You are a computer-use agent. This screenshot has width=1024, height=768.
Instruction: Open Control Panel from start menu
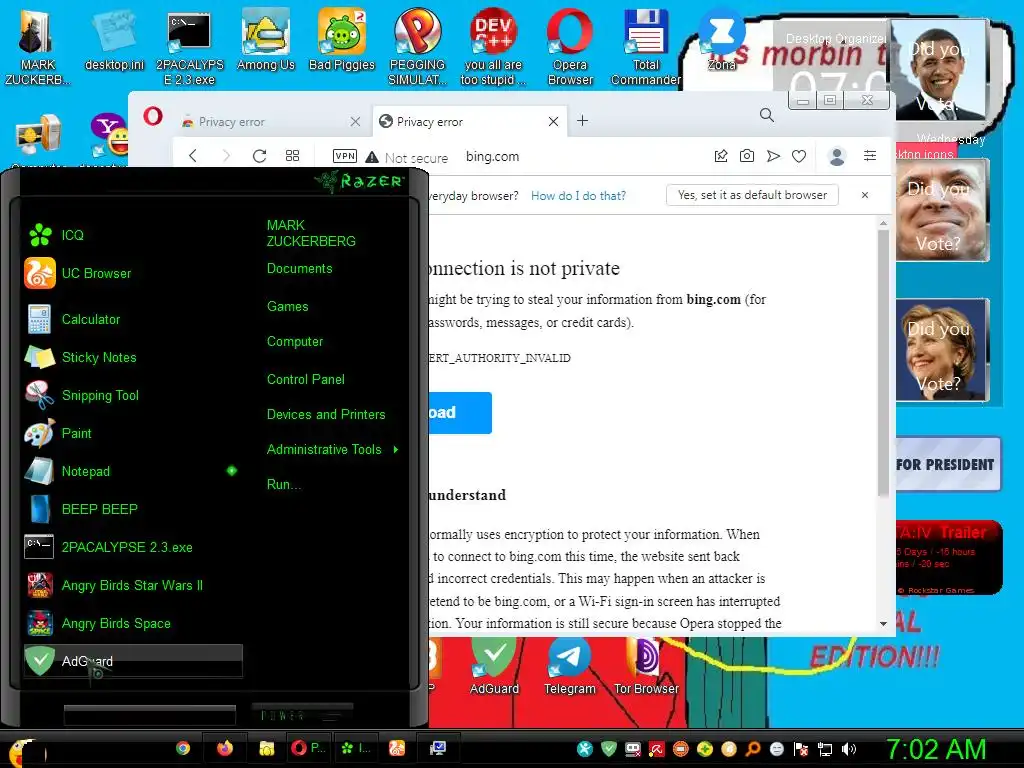(306, 379)
